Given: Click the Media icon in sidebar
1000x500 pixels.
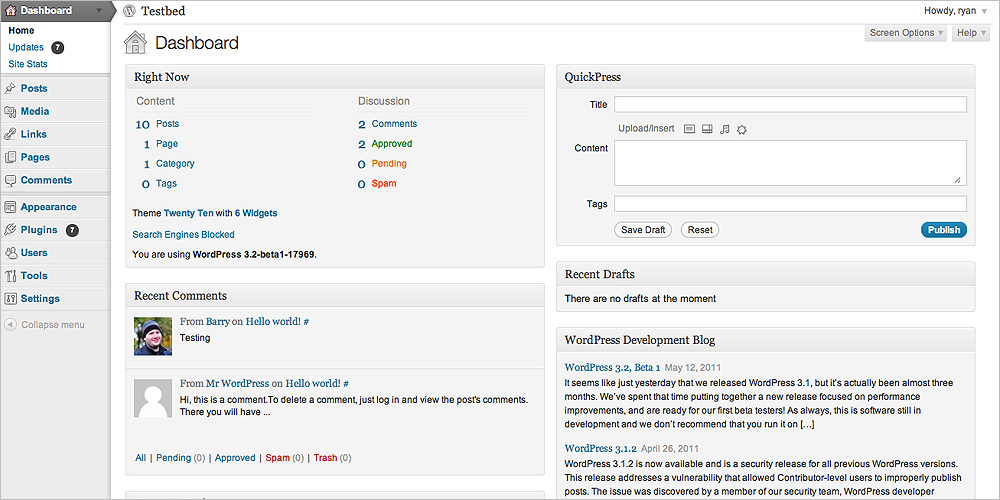Looking at the screenshot, I should click(x=10, y=112).
